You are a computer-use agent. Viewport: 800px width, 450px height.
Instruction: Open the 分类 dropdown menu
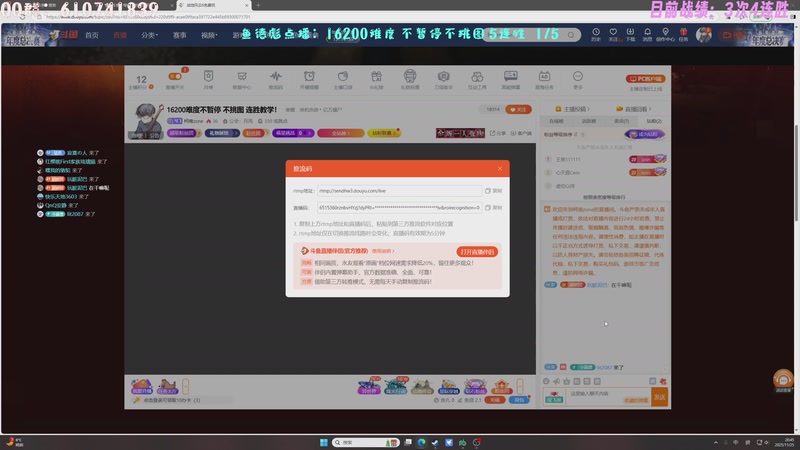149,35
